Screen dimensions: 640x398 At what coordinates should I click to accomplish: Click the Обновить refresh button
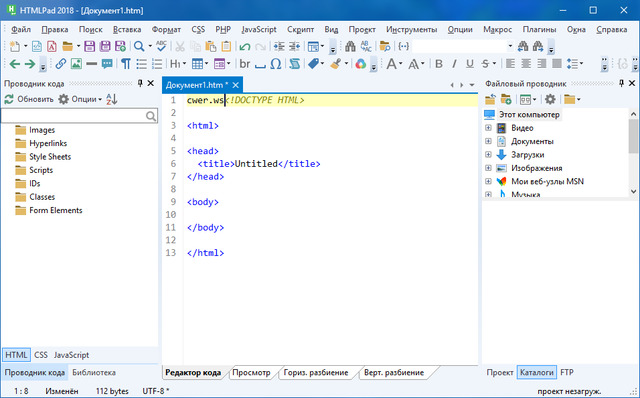coord(29,99)
